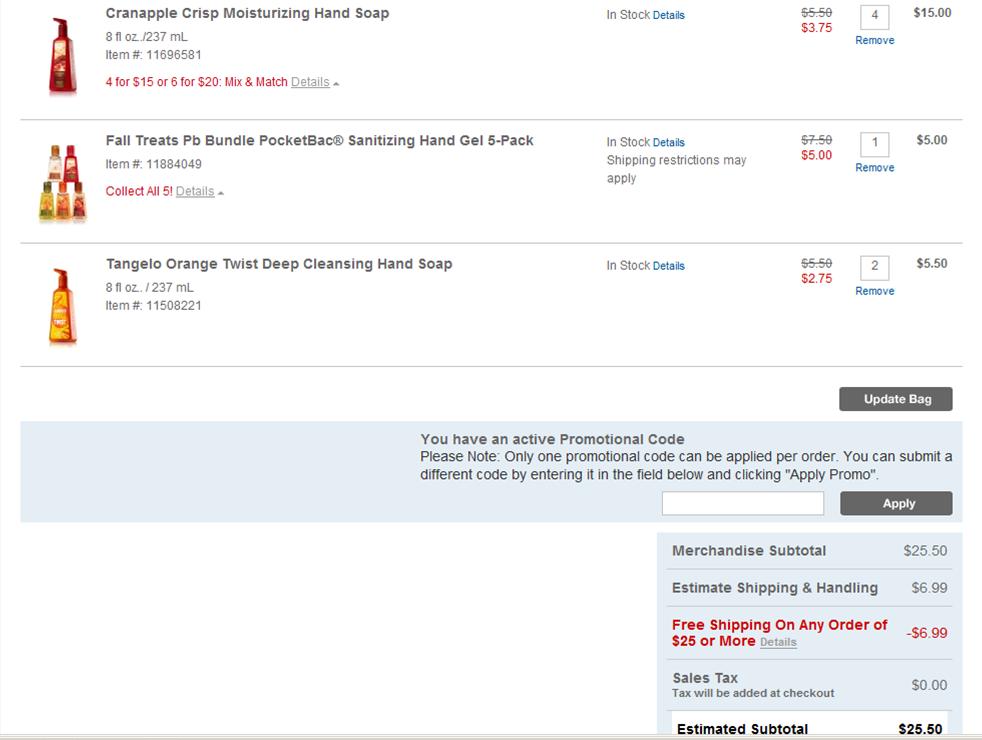
Task: Click the Tangelo Orange Twist soap image
Action: click(62, 306)
